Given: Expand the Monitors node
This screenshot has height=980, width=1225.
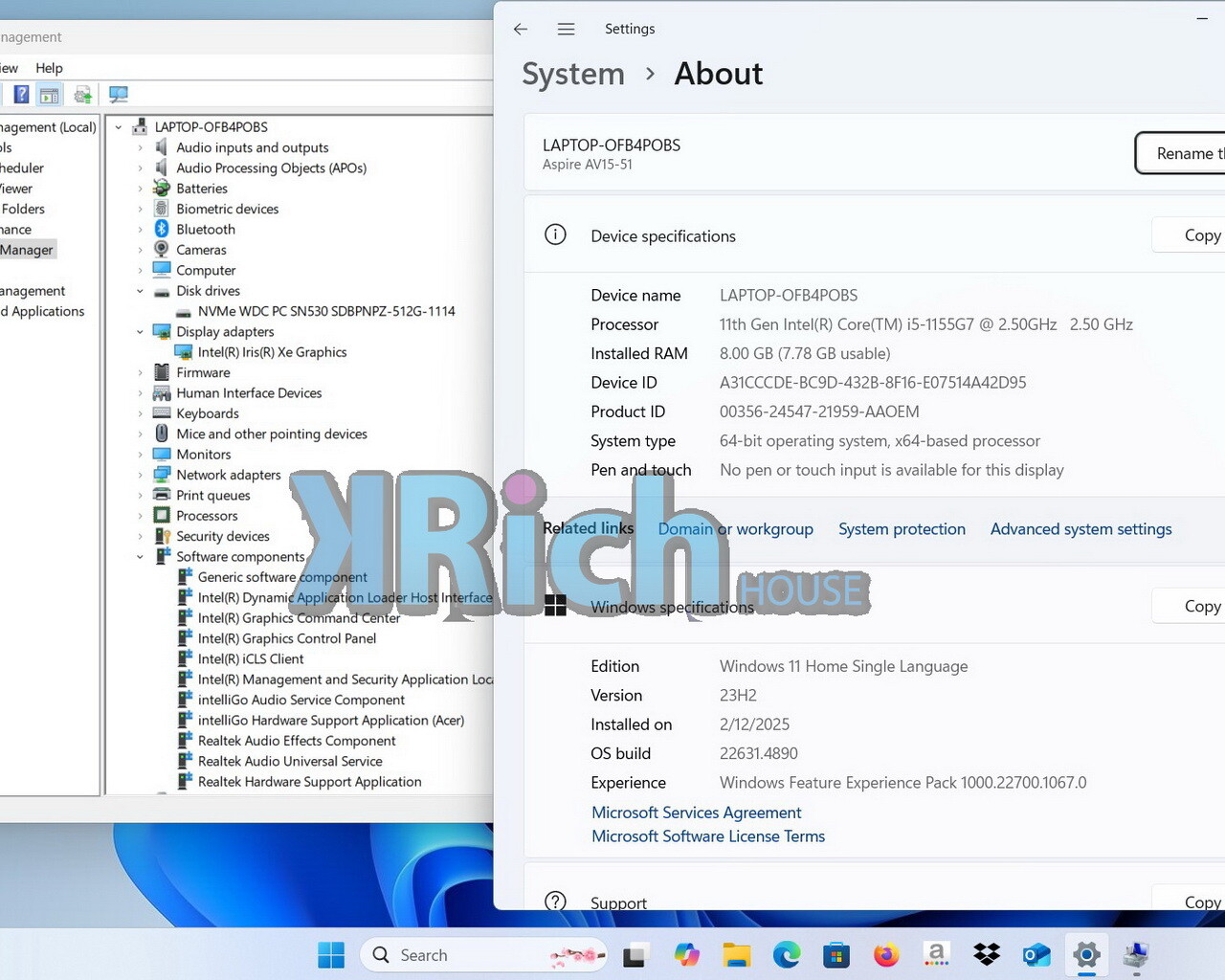Looking at the screenshot, I should (x=140, y=455).
